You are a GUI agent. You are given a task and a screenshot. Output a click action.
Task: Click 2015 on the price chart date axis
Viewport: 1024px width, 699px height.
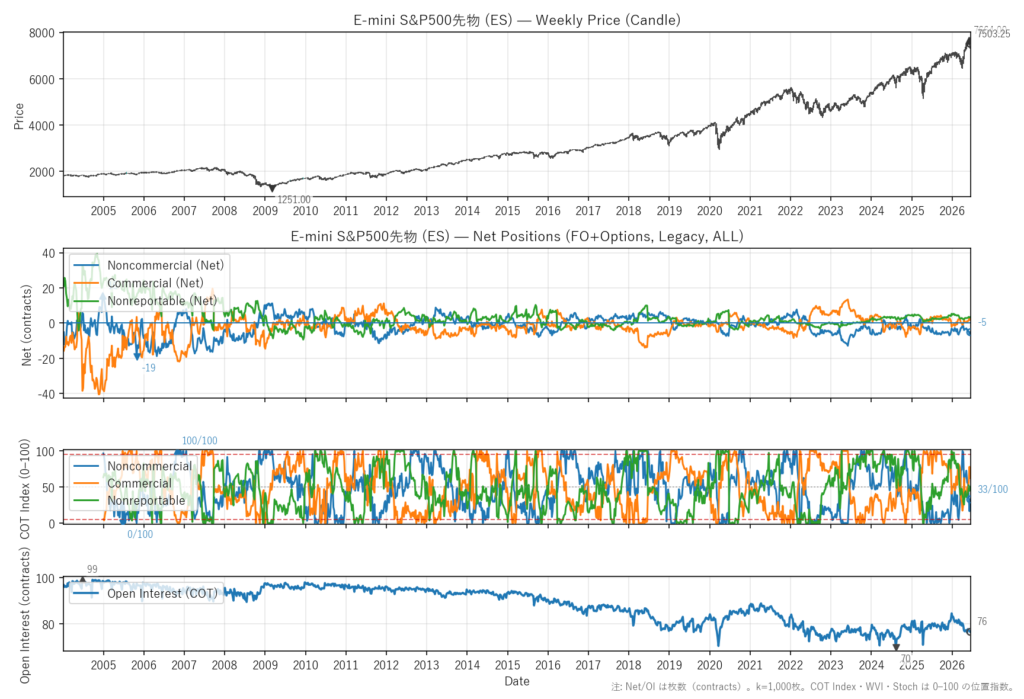[x=507, y=210]
